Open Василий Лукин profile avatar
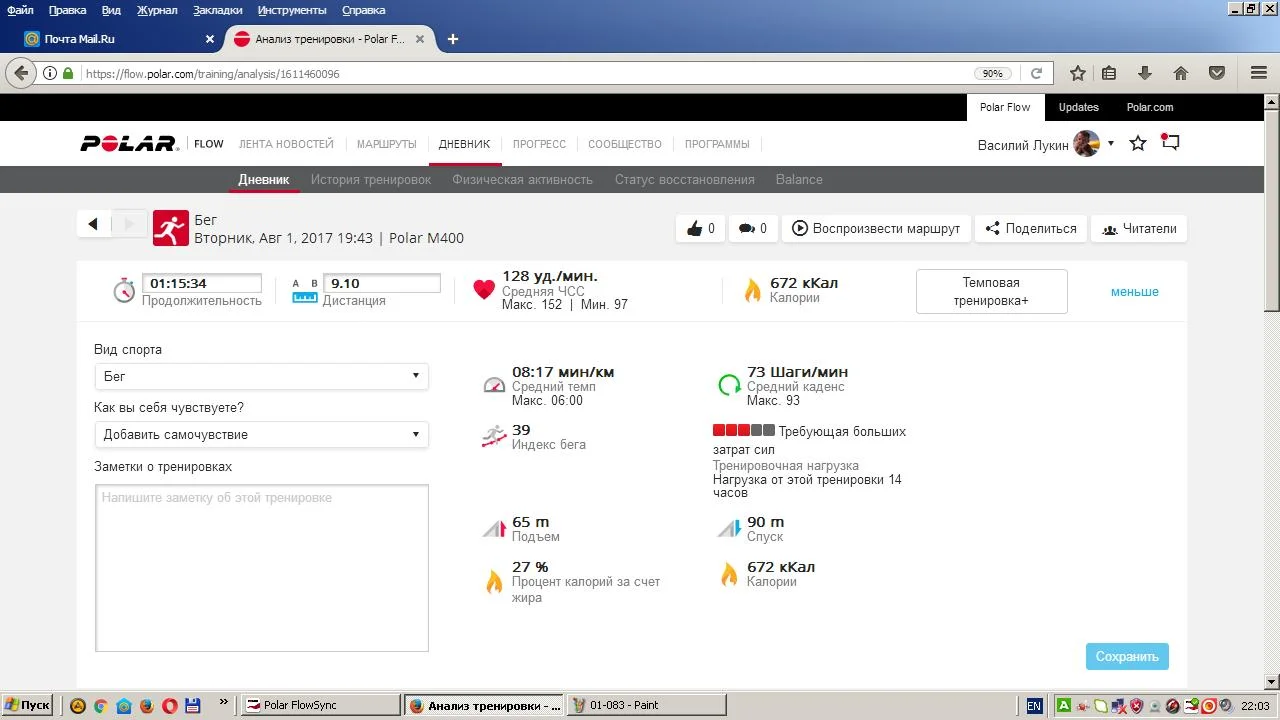 [x=1086, y=144]
